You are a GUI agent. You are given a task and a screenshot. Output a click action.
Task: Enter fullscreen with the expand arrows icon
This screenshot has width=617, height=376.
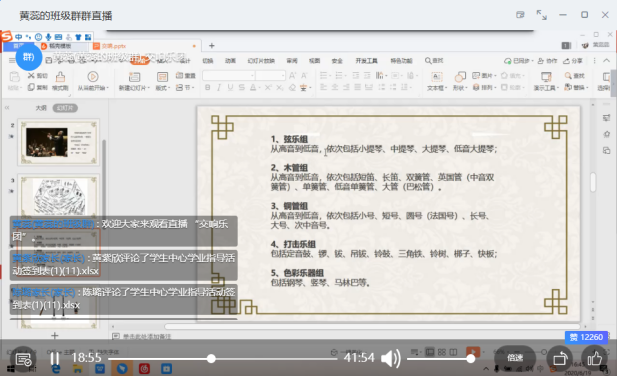point(542,15)
